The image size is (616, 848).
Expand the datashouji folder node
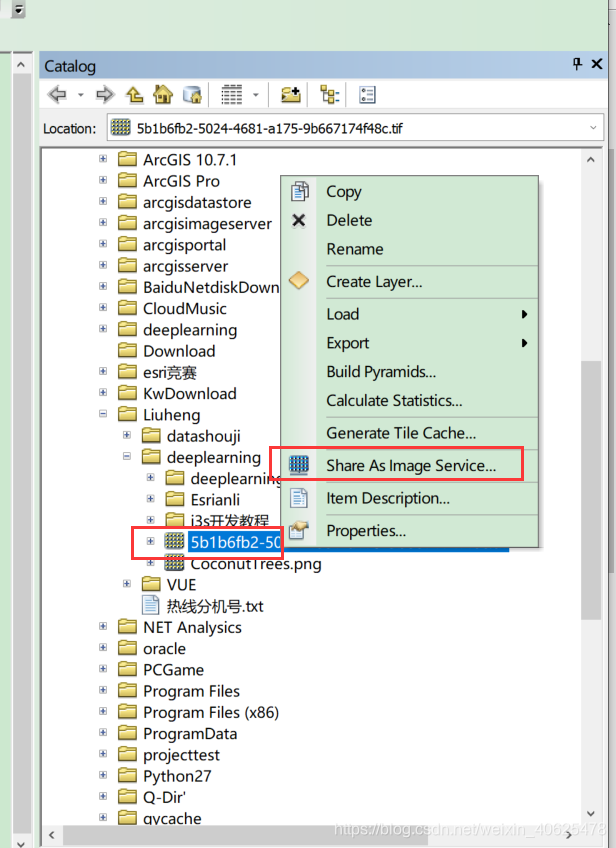pyautogui.click(x=127, y=435)
